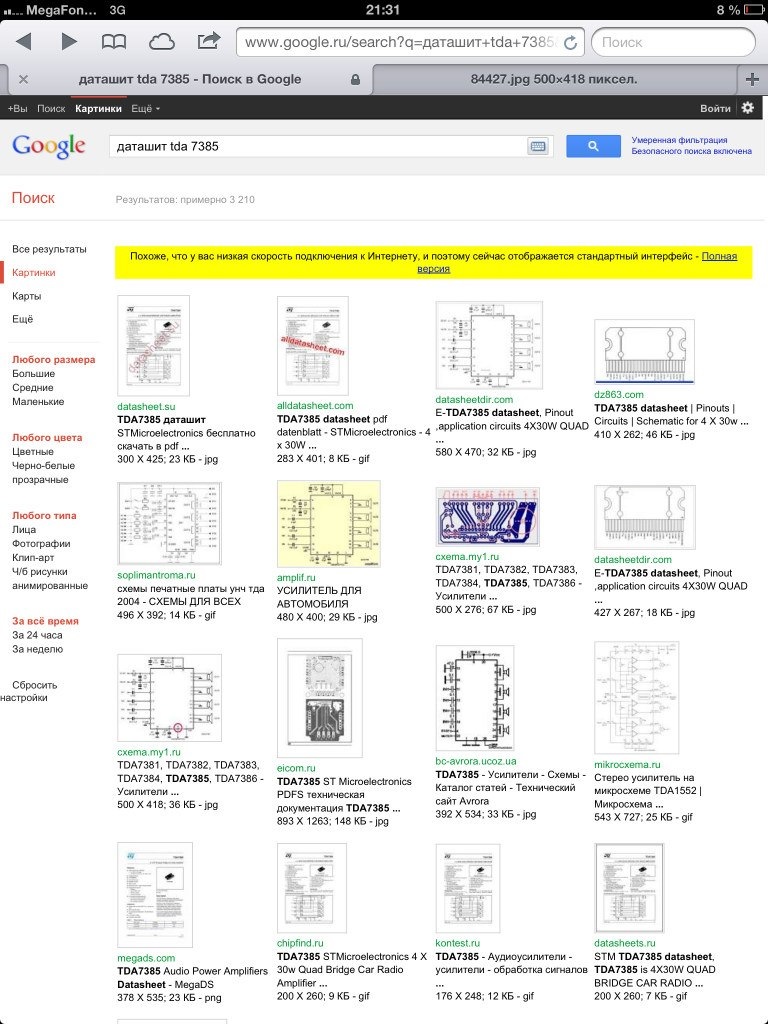Select the даташит tda 7385 tab
Screen dimensions: 768x1024
[x=189, y=79]
